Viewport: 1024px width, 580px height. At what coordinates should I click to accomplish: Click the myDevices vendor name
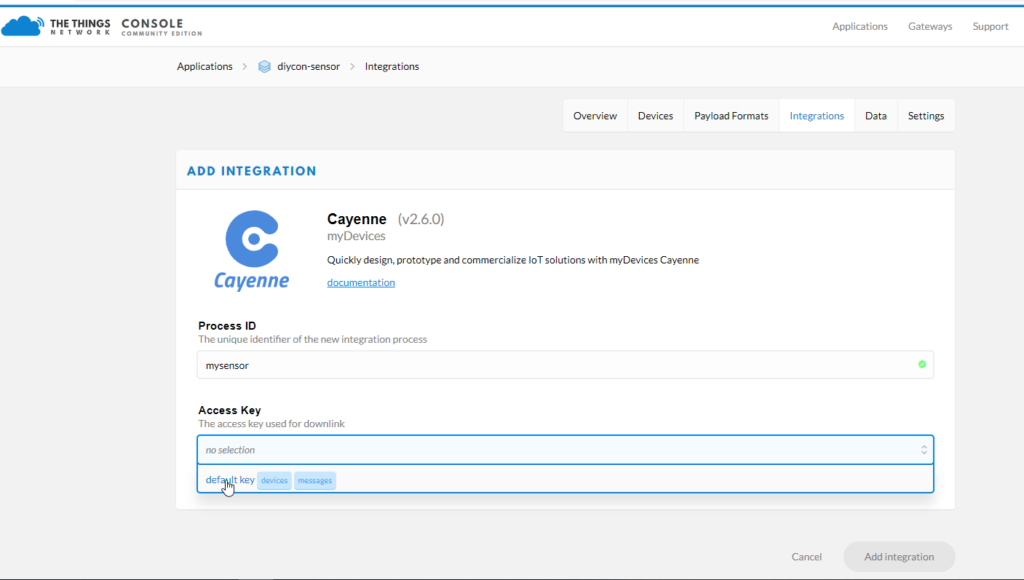[x=356, y=236]
